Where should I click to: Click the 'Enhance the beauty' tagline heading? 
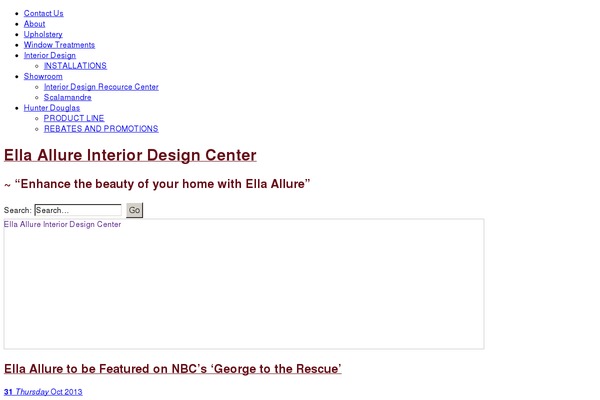(x=157, y=184)
